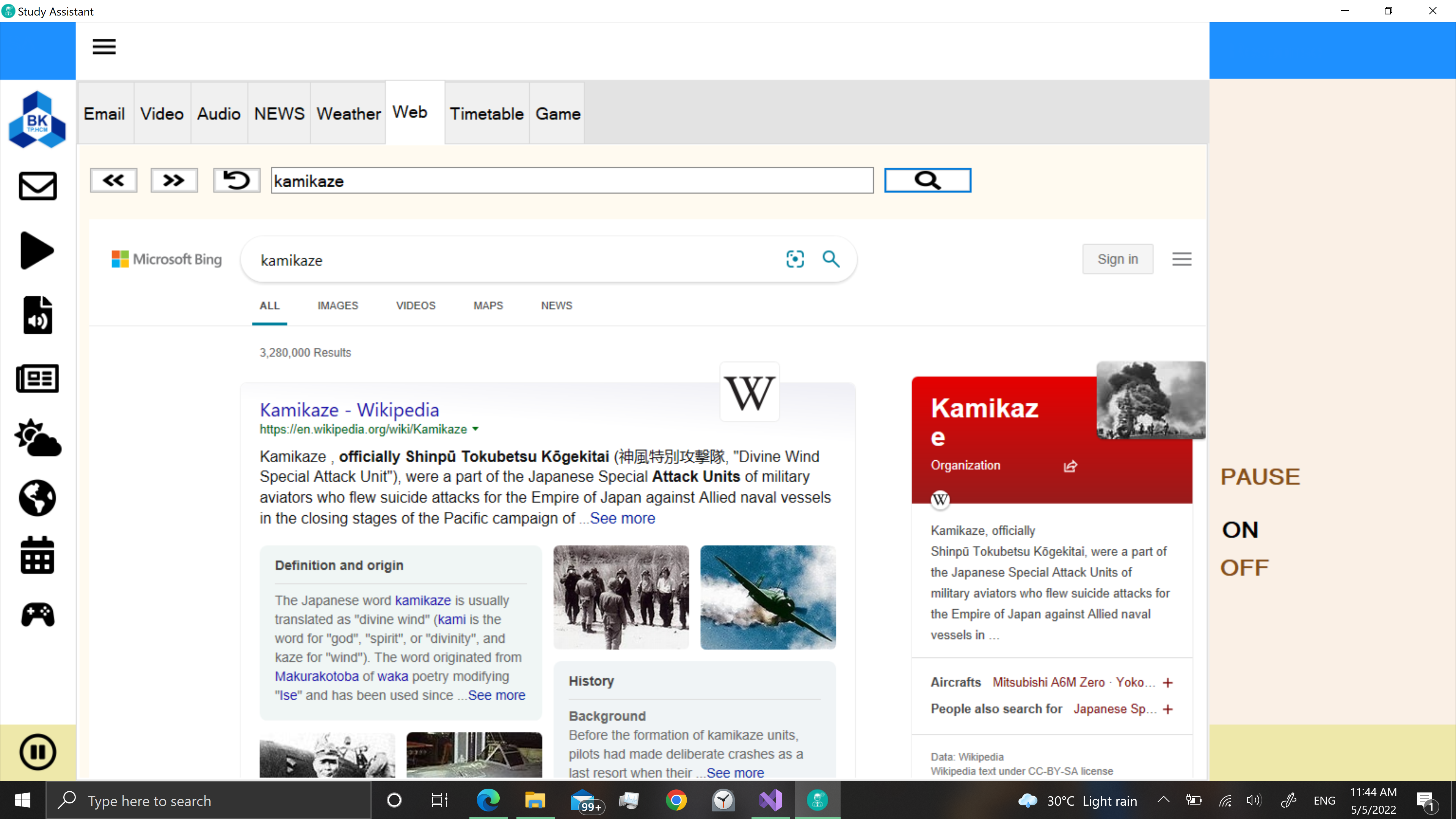Click the Bing Sign in button
The image size is (1456, 819).
click(x=1117, y=259)
